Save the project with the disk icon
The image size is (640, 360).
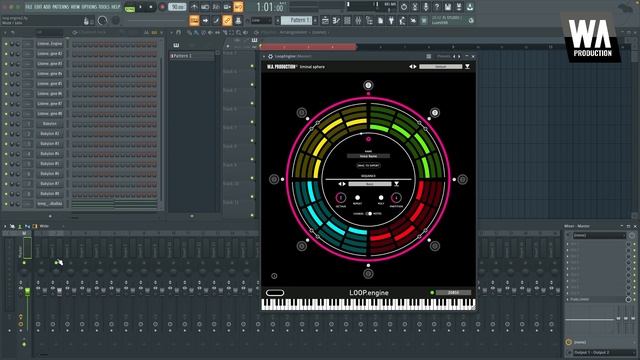coord(448,7)
